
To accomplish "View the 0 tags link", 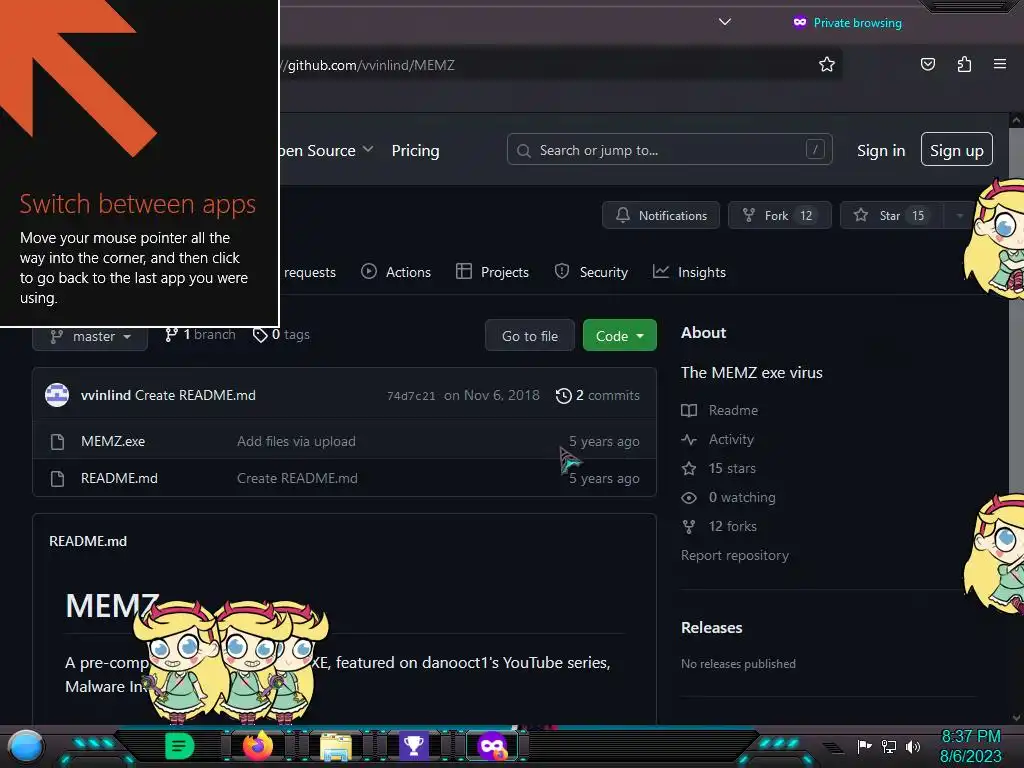I will pos(281,334).
